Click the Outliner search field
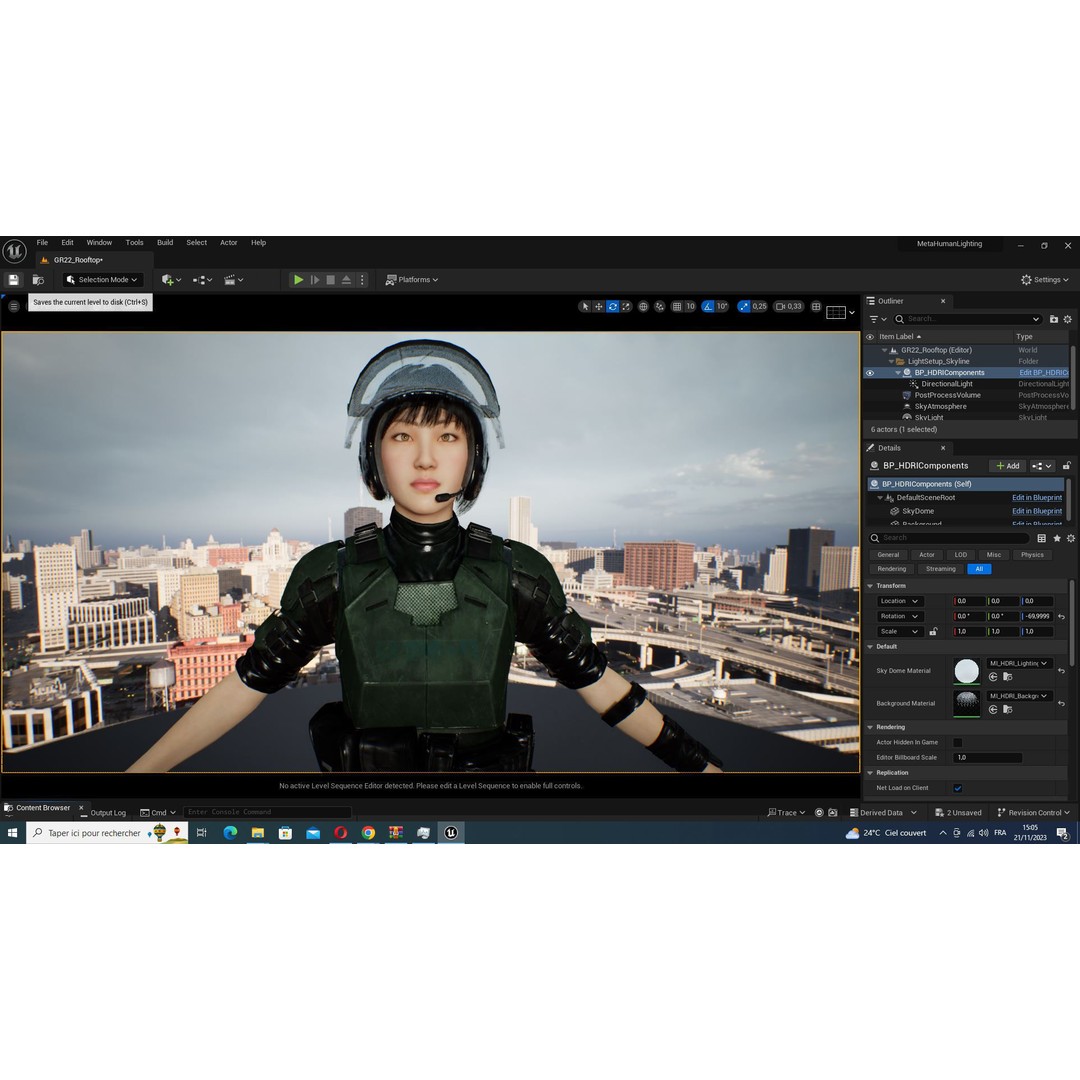Screen dimensions: 1080x1080 coord(967,319)
